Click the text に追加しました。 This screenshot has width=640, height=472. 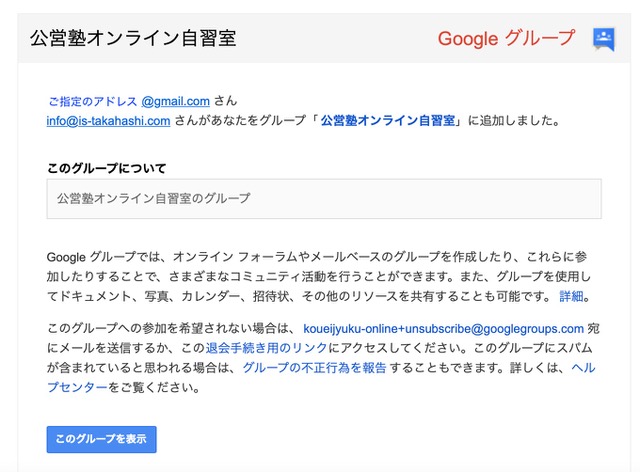513,121
